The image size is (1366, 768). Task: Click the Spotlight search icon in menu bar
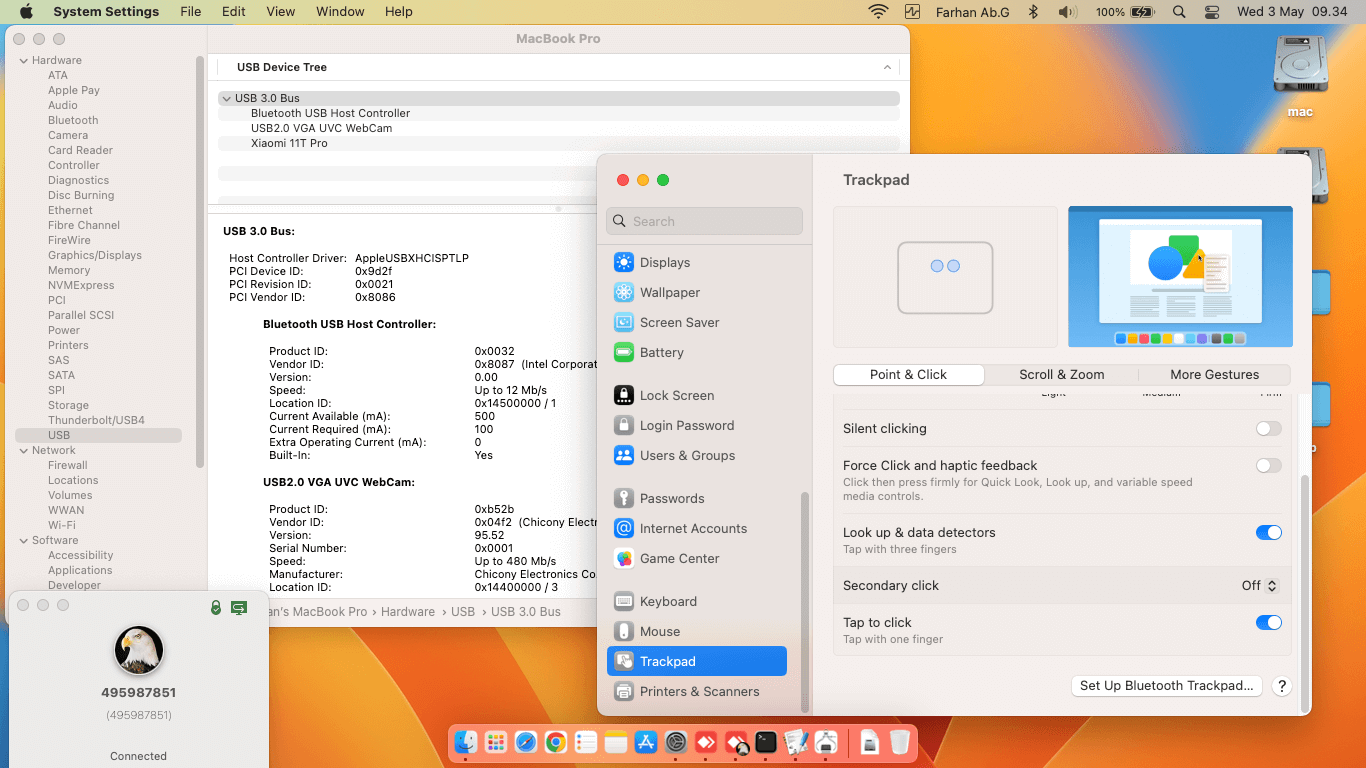point(1179,12)
